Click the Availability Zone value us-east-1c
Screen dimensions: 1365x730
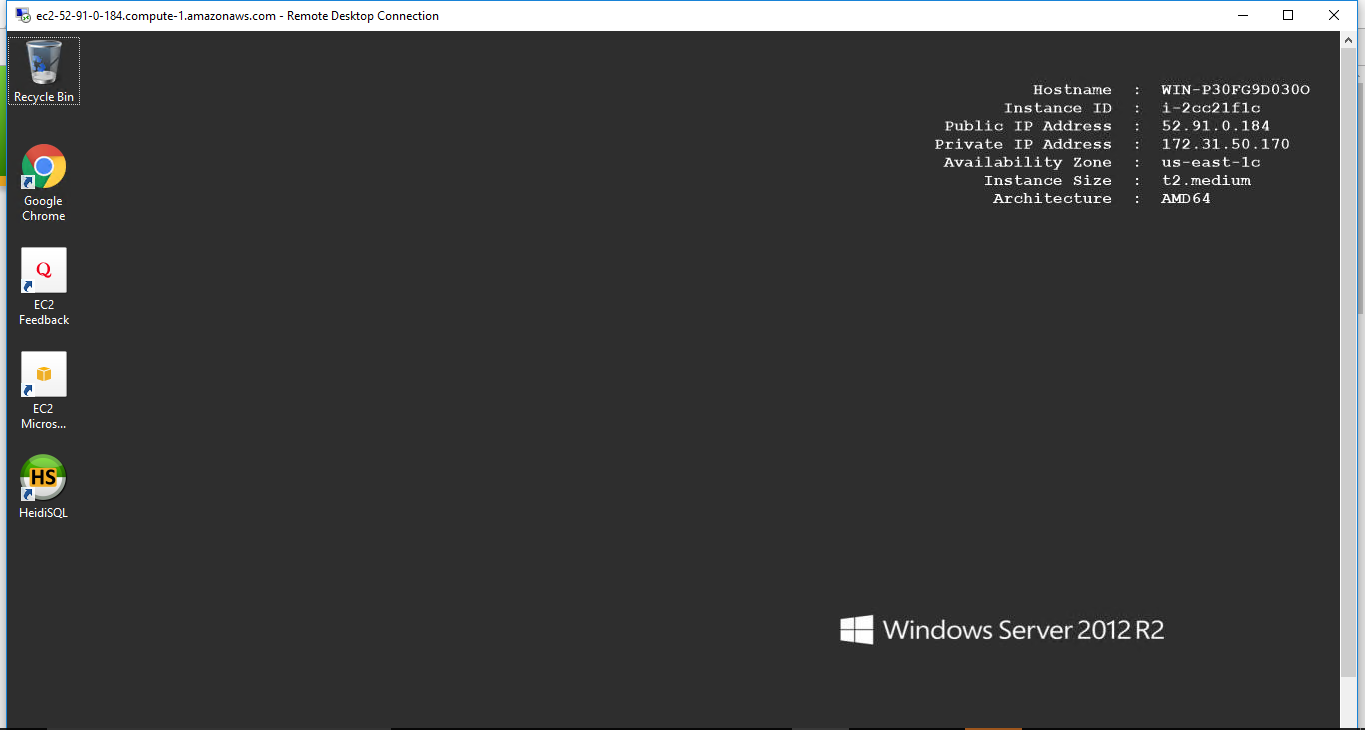[x=1210, y=162]
